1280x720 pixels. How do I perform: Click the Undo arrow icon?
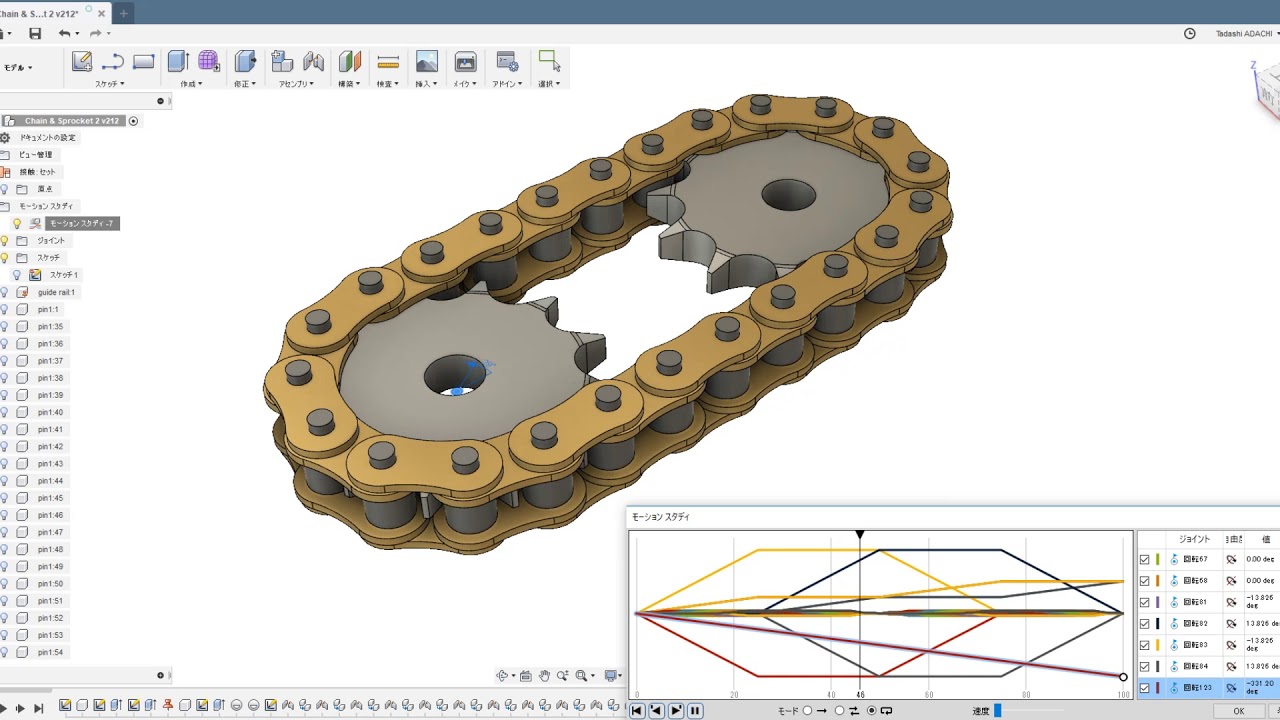pos(64,34)
